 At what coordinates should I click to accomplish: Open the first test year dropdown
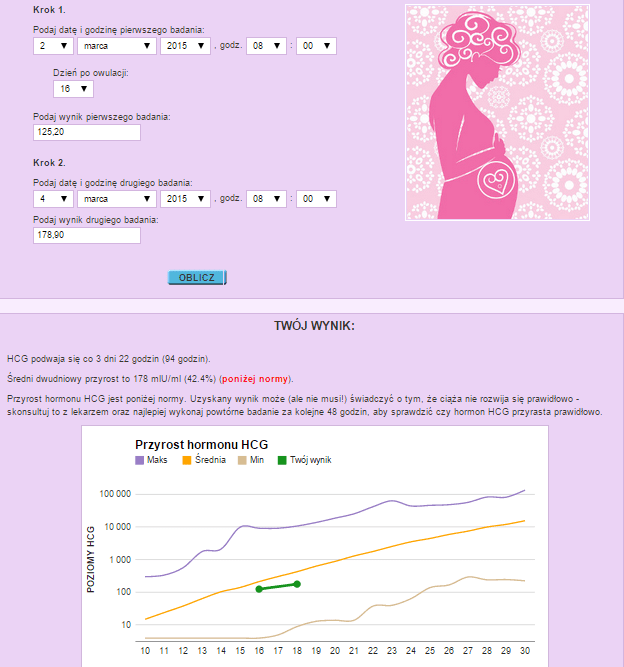click(185, 45)
